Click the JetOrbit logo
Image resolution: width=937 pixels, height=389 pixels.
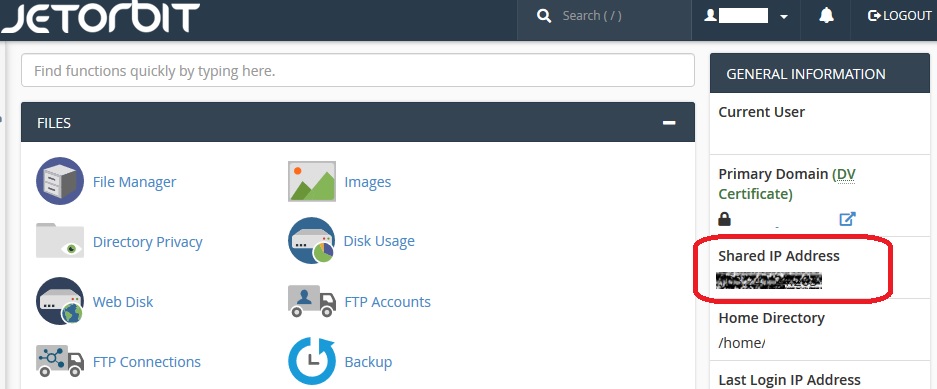point(100,17)
